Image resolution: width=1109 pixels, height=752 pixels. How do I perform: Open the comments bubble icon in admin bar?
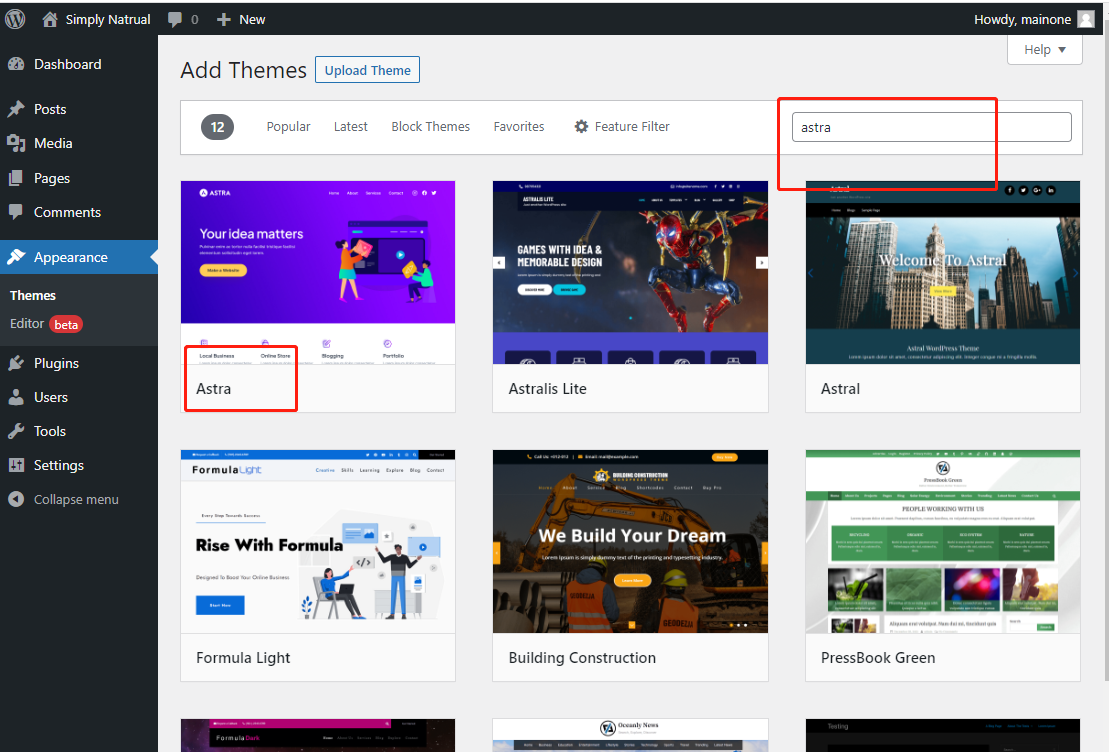coord(175,20)
